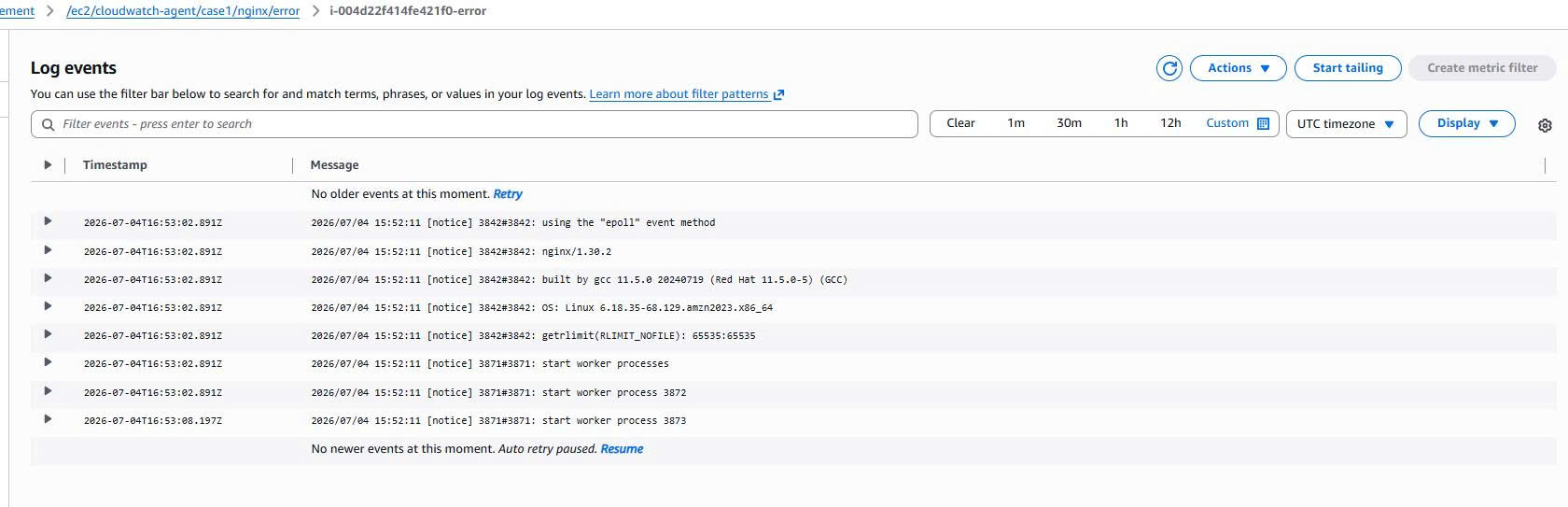Expand the 'start worker process 3873' row
Screen dimensions: 1568x507
pos(48,419)
